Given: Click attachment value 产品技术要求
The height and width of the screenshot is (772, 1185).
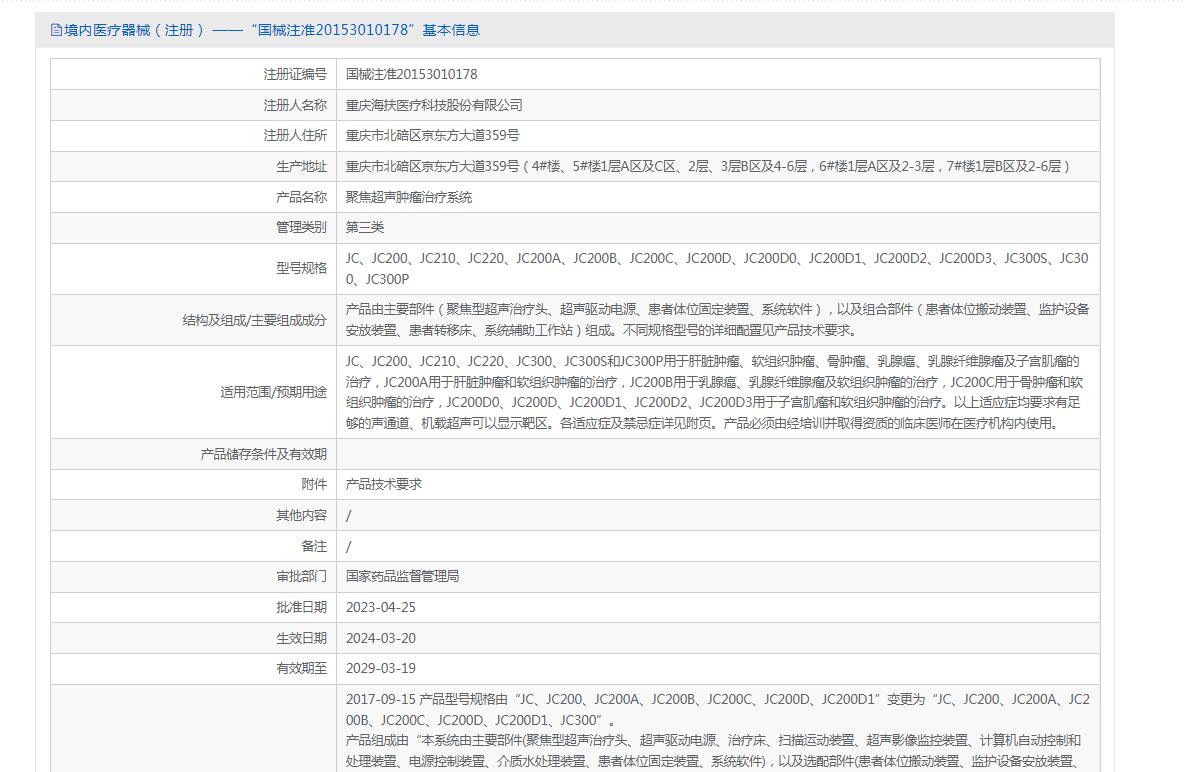Looking at the screenshot, I should (384, 484).
